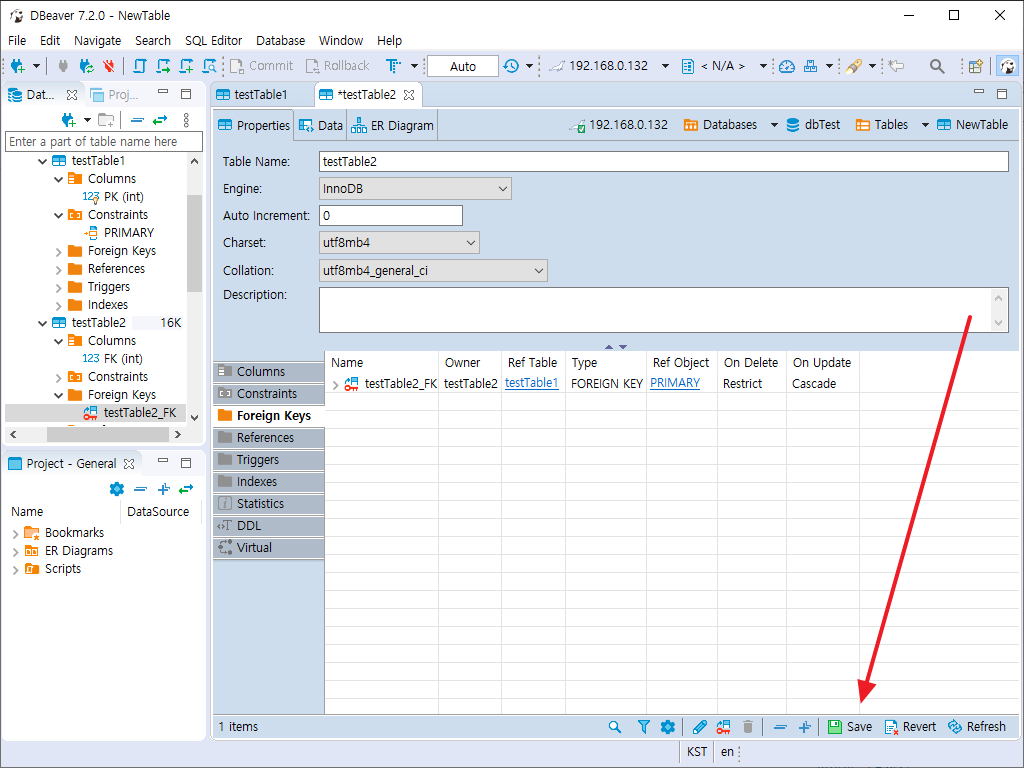Click the Create Foreign Key icon in bottom toolbar
The image size is (1024, 768).
(724, 727)
